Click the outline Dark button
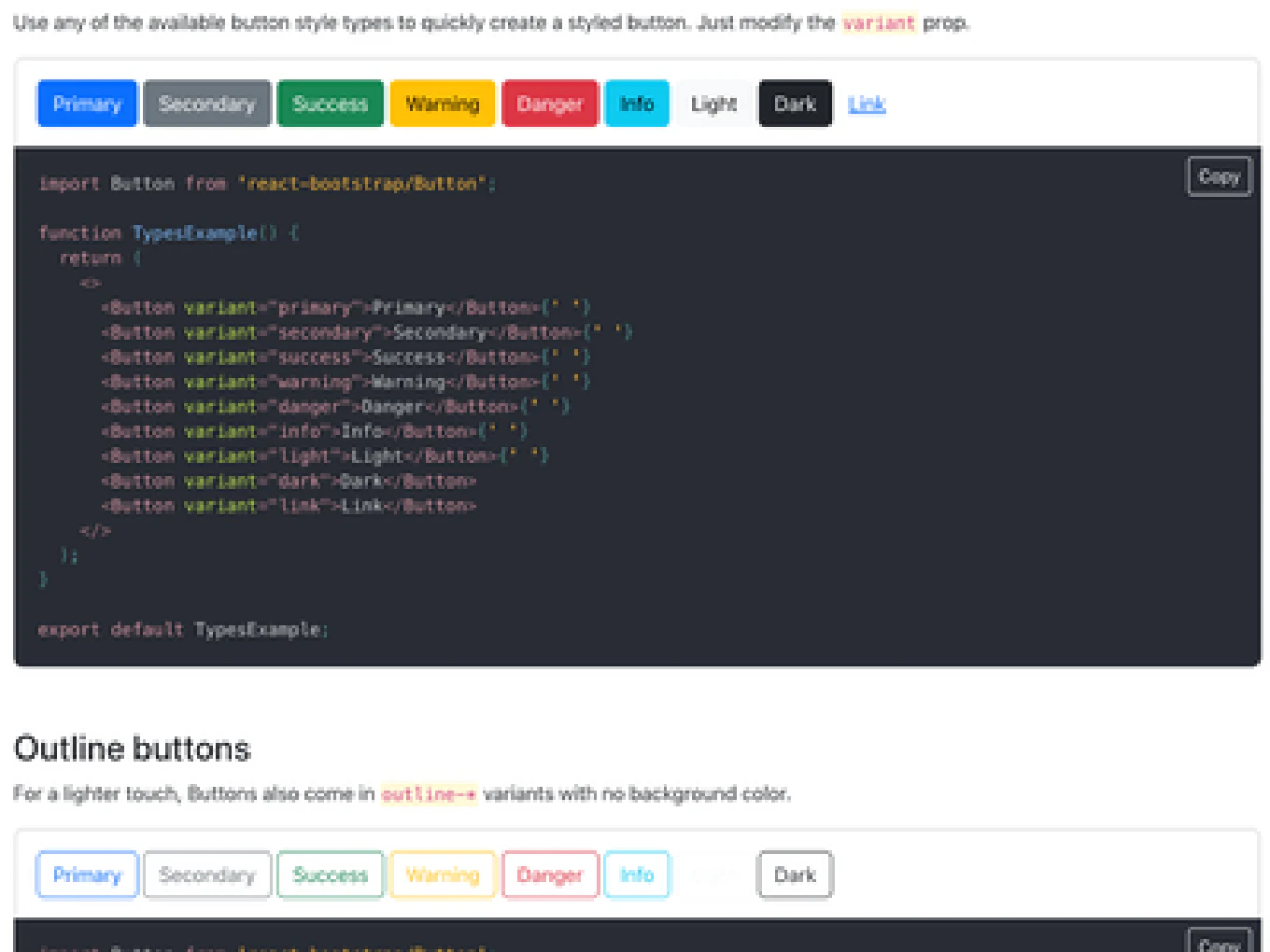 pyautogui.click(x=795, y=875)
